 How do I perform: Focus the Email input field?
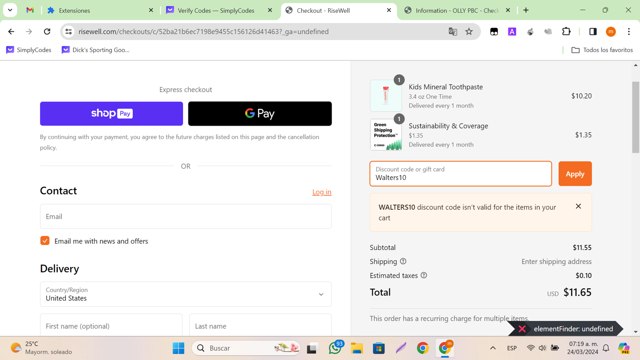coord(186,216)
